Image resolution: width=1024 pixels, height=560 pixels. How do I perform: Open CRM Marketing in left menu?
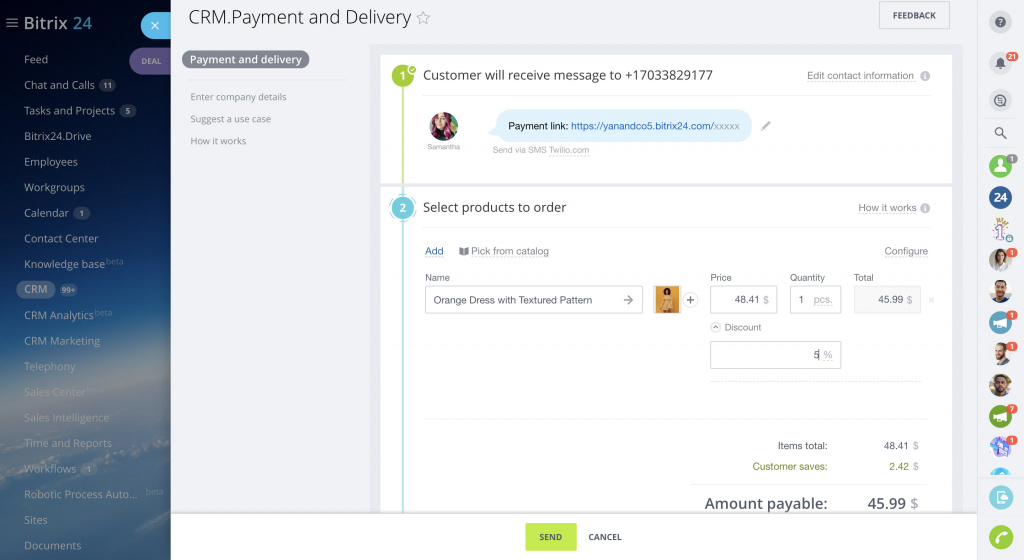click(62, 341)
